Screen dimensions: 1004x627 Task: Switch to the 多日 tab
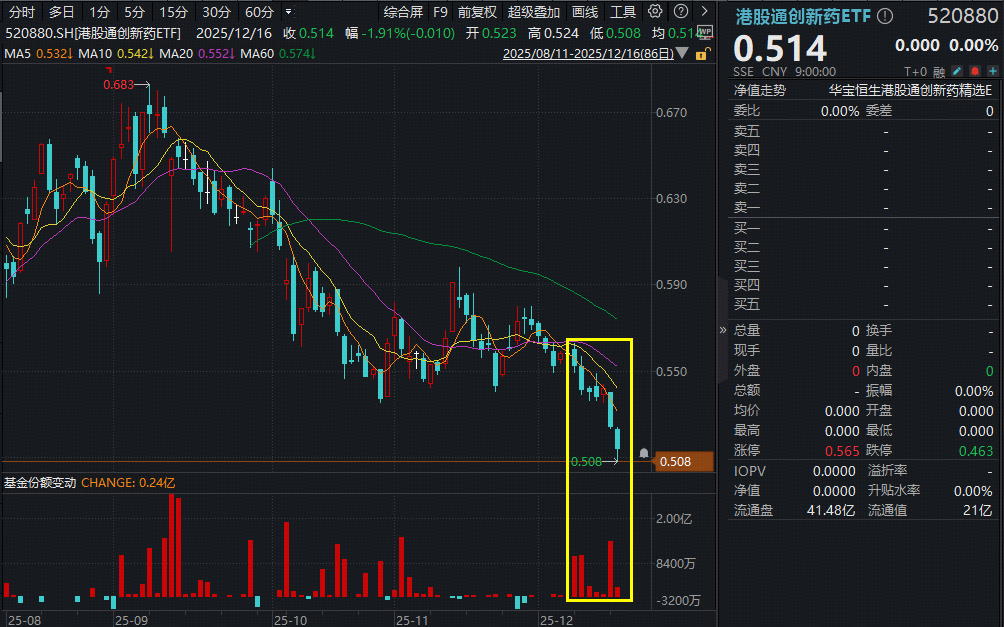coord(60,10)
